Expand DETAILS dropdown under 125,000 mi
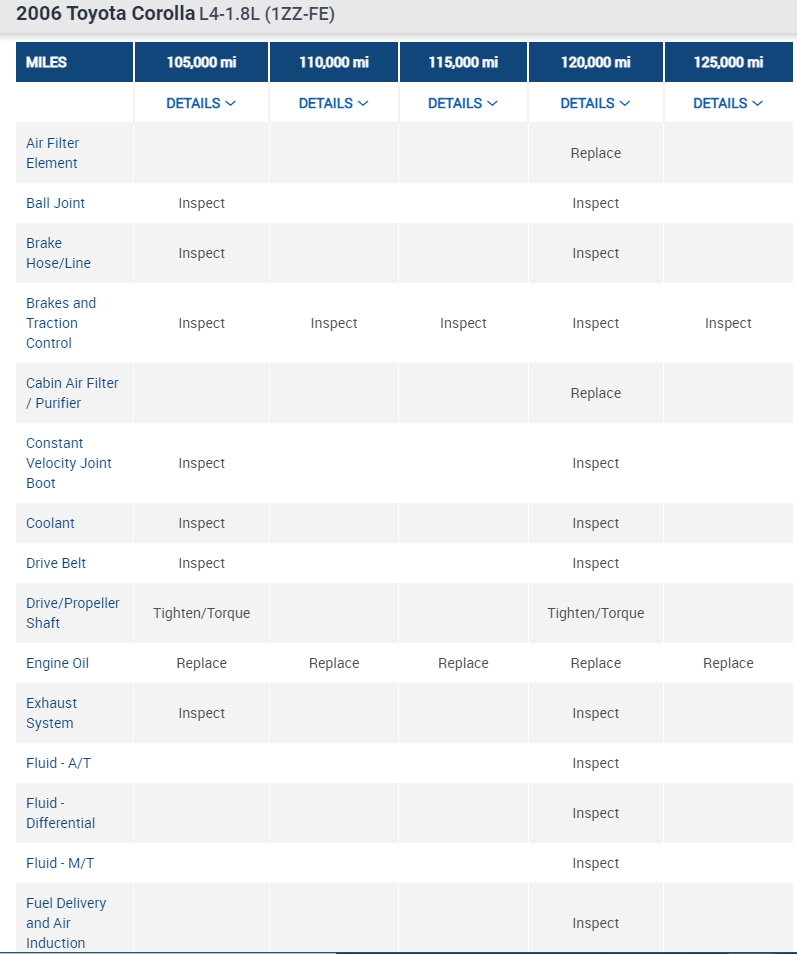 click(x=728, y=103)
